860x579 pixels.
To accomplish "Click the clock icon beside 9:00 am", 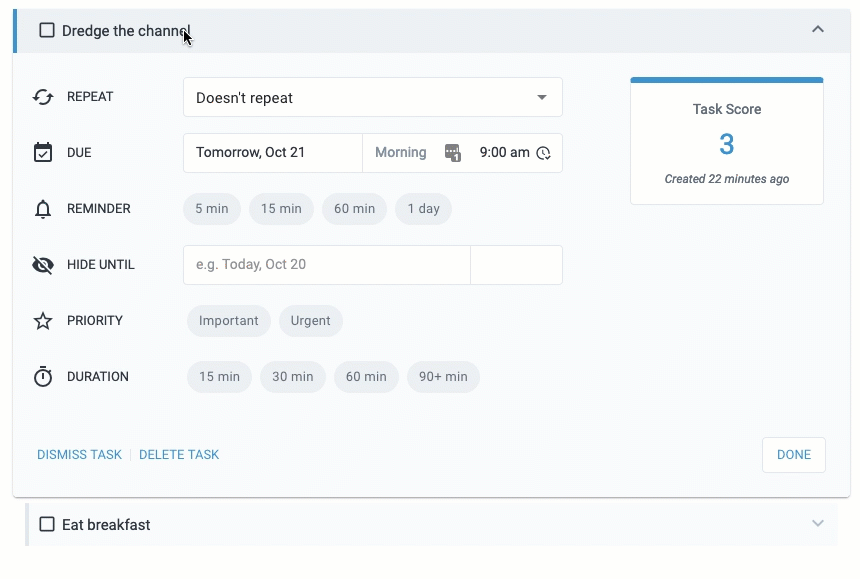I will click(x=543, y=153).
